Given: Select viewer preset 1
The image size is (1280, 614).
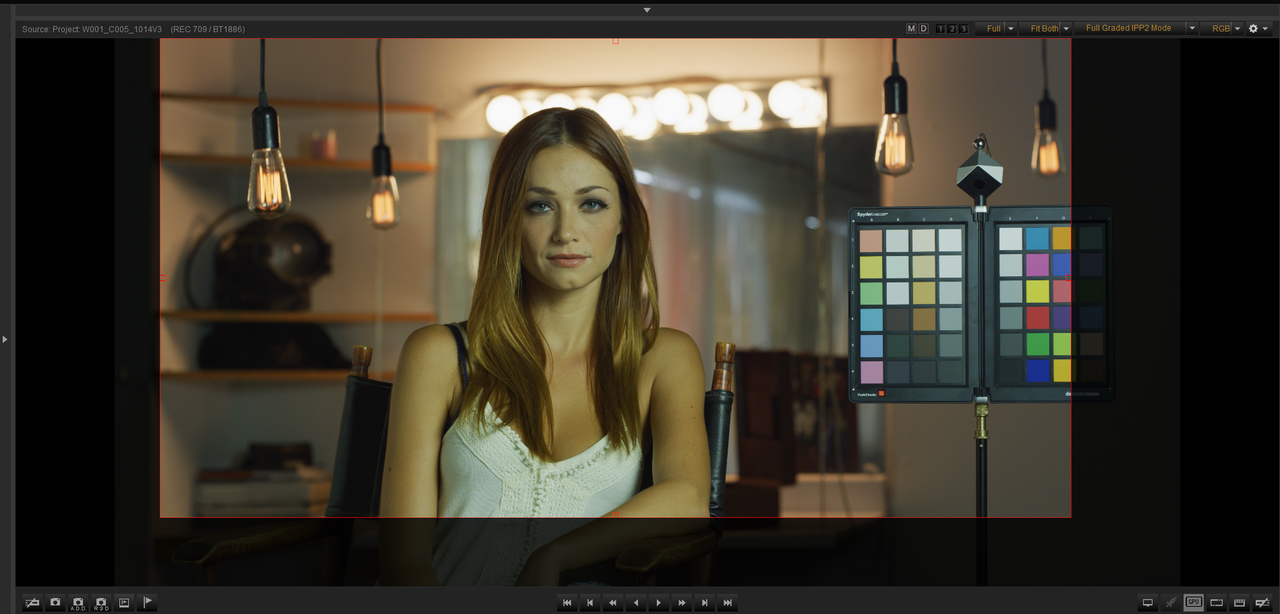Looking at the screenshot, I should click(x=940, y=29).
